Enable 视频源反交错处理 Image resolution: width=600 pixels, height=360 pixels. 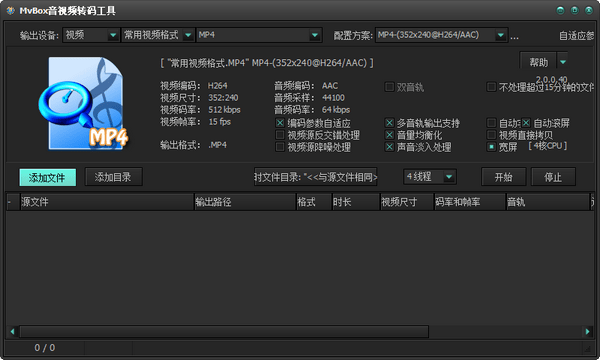pyautogui.click(x=280, y=135)
